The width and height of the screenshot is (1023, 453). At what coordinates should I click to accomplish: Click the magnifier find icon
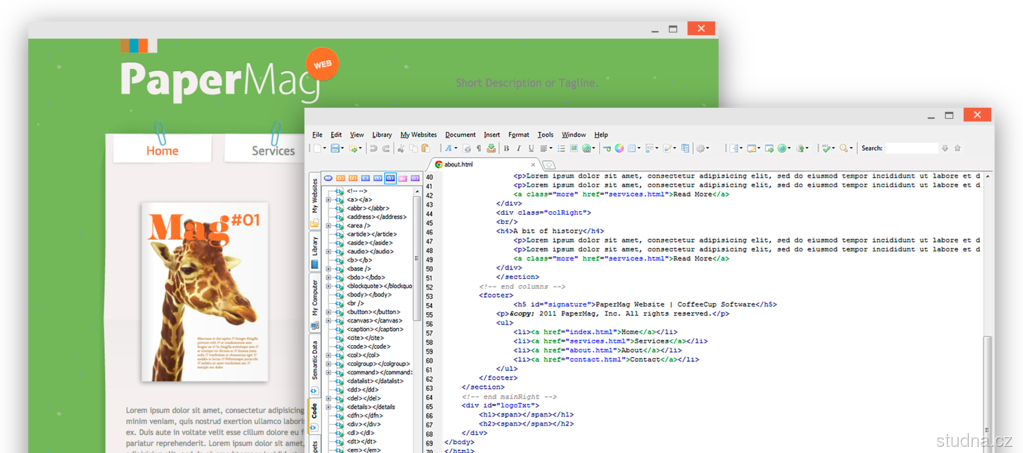pos(843,148)
